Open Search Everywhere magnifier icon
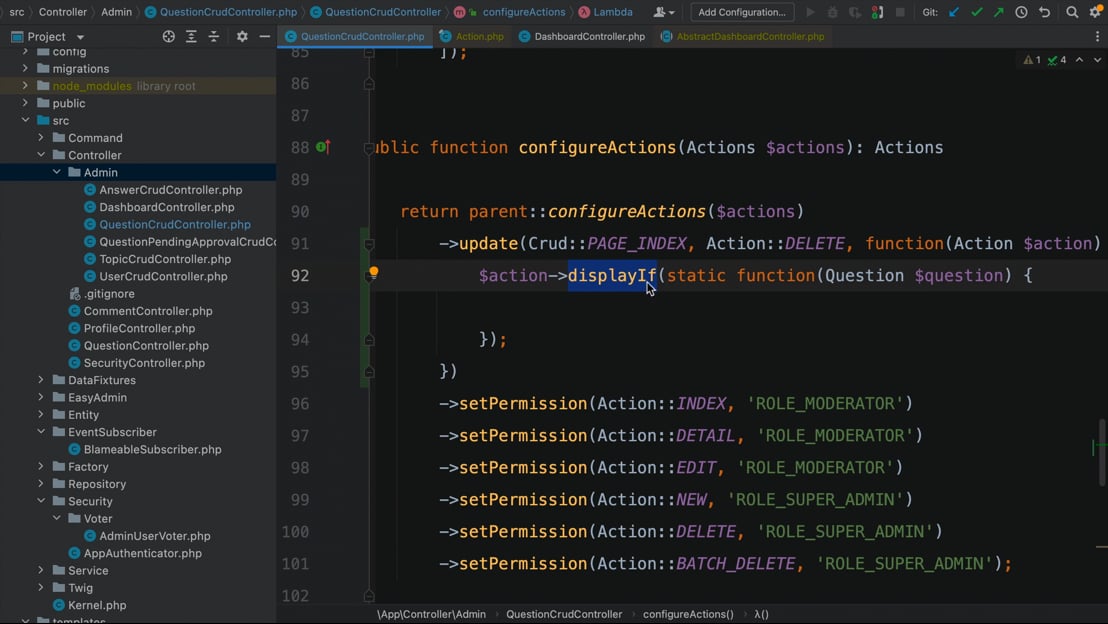 tap(1072, 12)
